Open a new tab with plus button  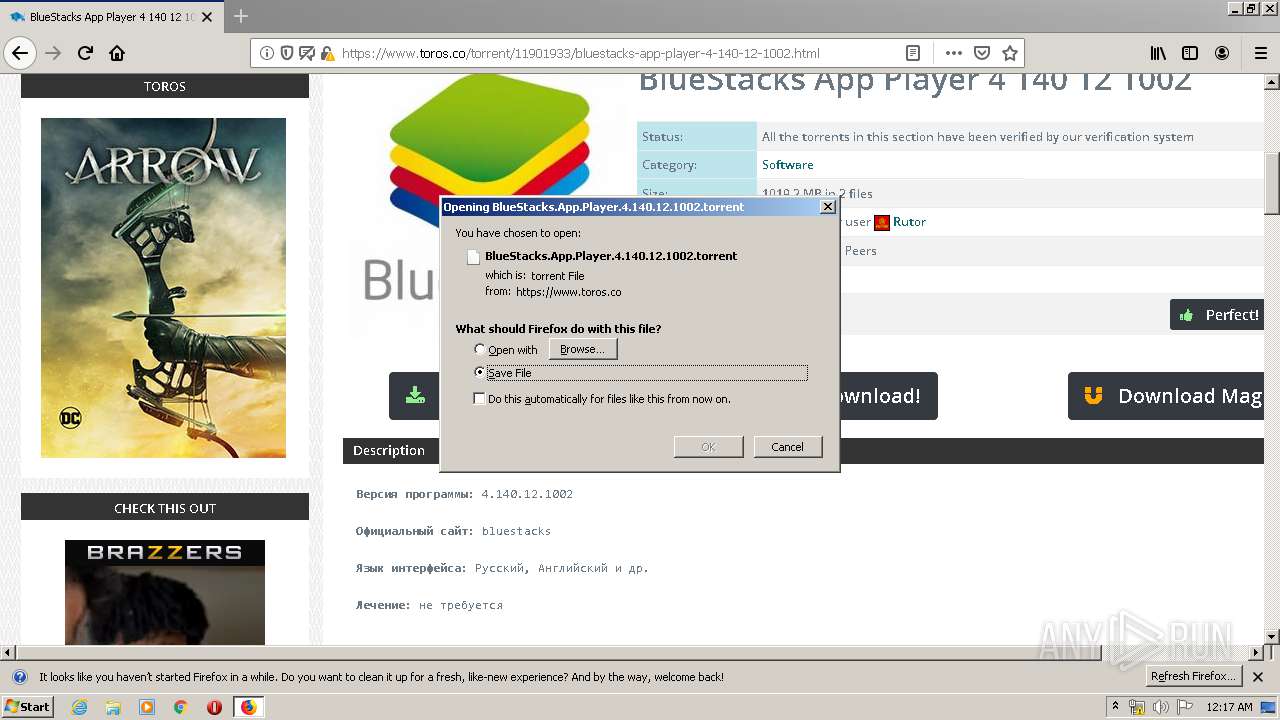[241, 16]
